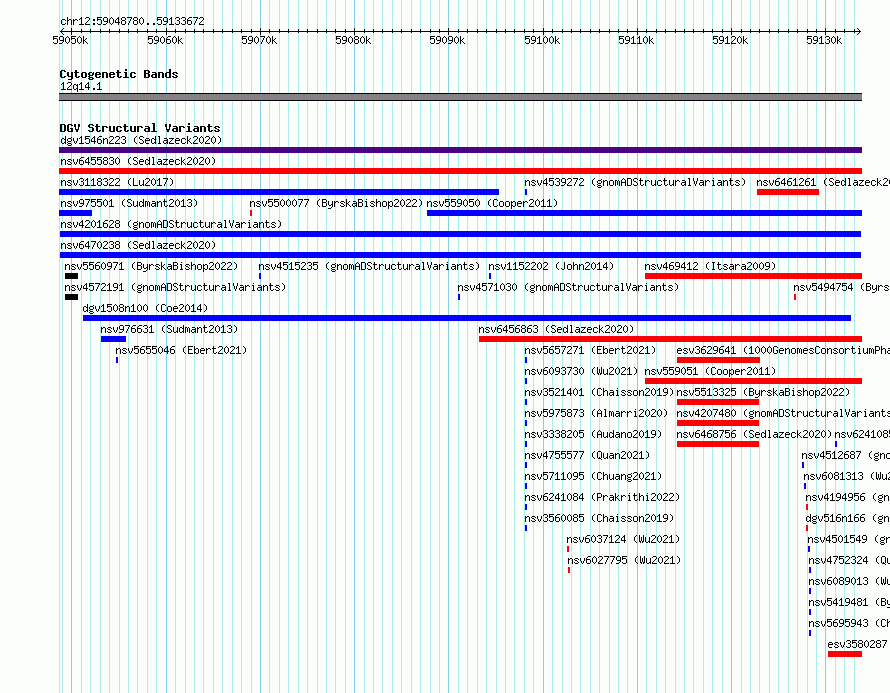Click the blue bar of dgv1508n100 (Coe2014)
Screen dimensions: 890x693
point(467,318)
